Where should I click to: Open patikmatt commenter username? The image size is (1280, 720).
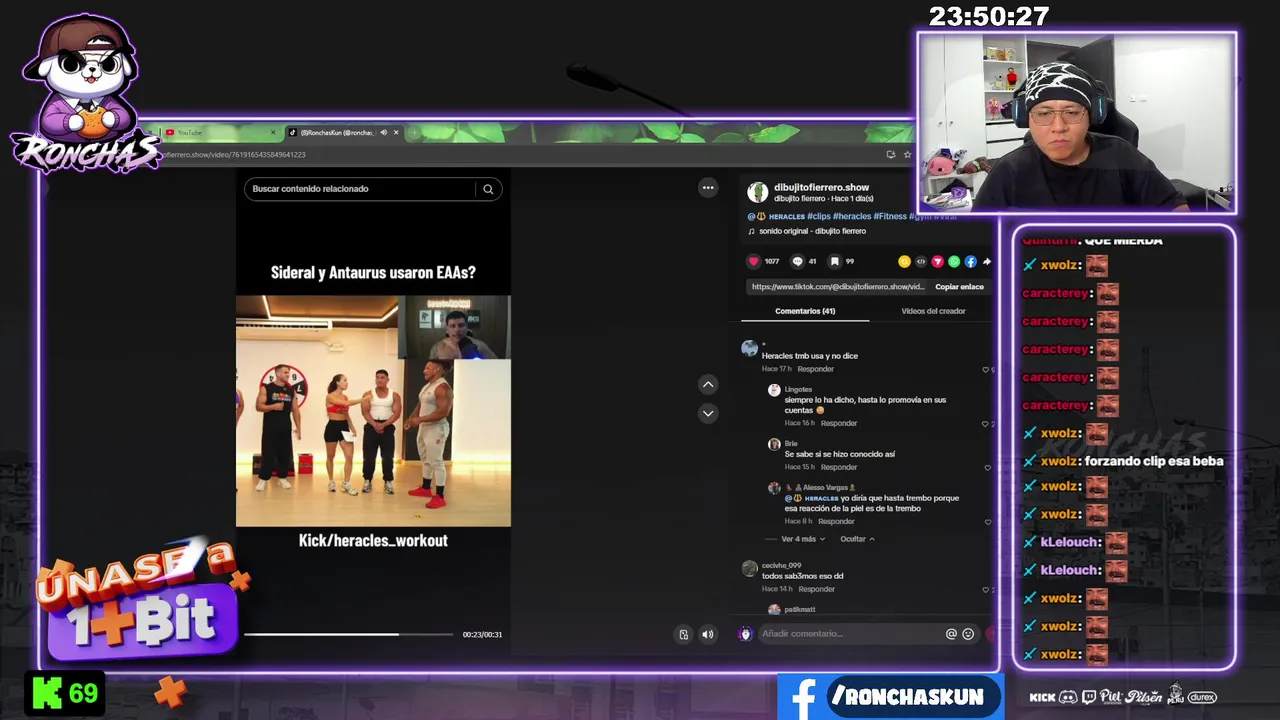[799, 609]
